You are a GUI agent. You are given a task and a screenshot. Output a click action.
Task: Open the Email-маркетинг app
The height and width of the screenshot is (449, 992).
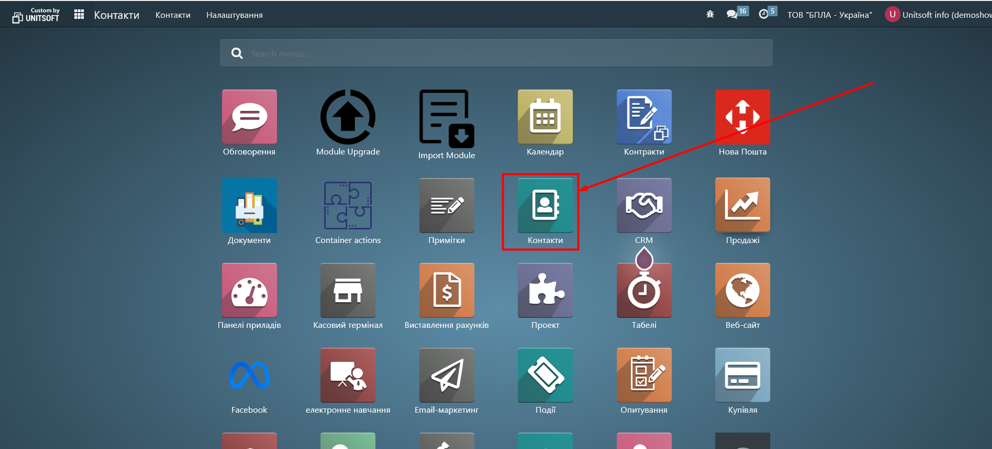pos(447,375)
